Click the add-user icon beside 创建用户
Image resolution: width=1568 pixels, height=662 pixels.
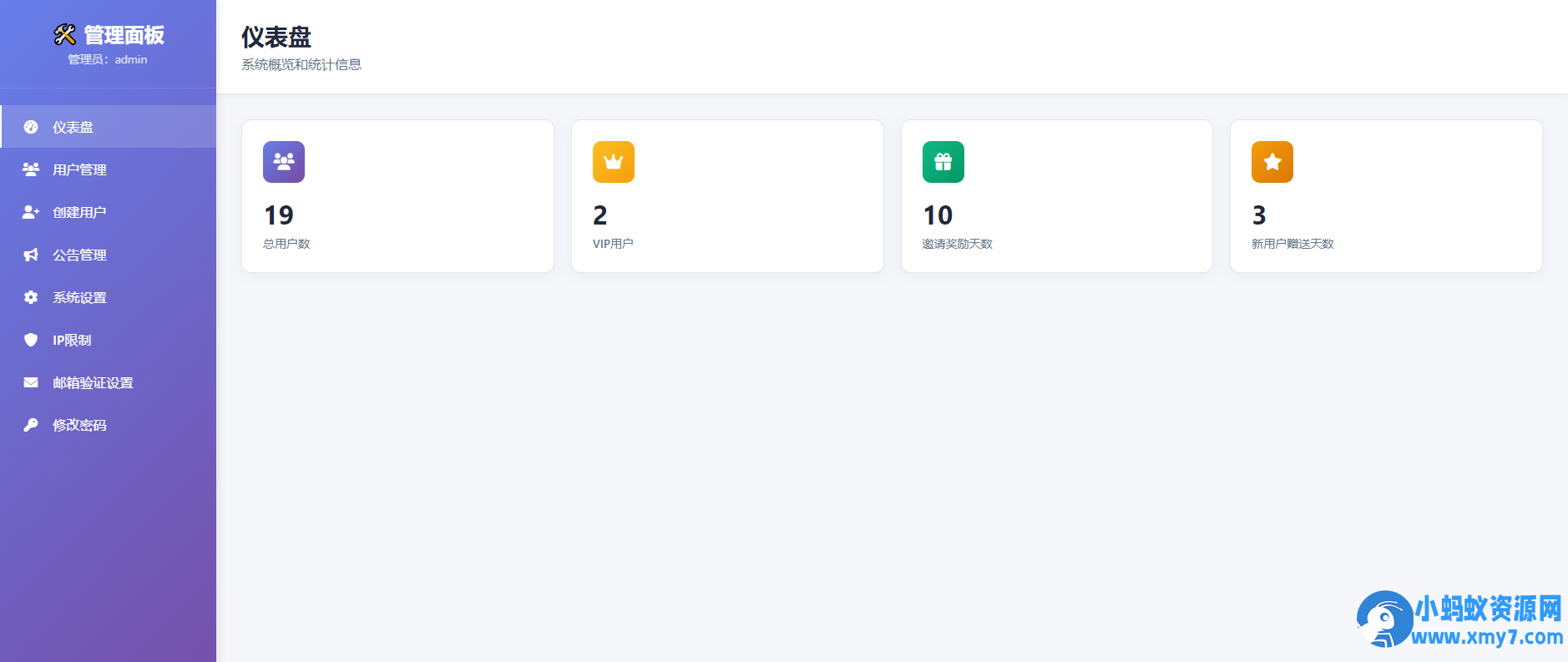tap(31, 212)
